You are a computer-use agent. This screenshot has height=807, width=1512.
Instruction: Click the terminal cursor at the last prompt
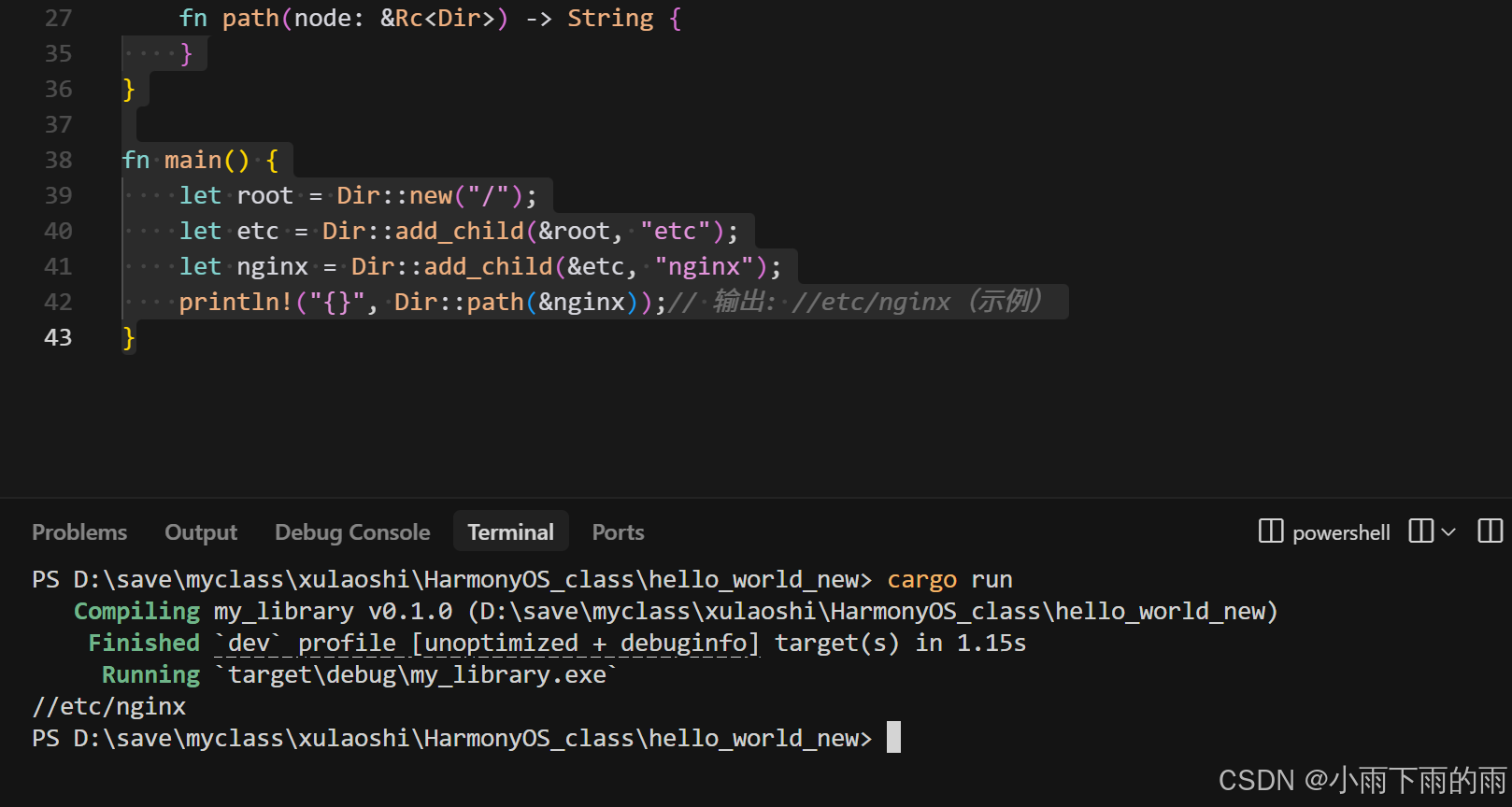coord(893,737)
